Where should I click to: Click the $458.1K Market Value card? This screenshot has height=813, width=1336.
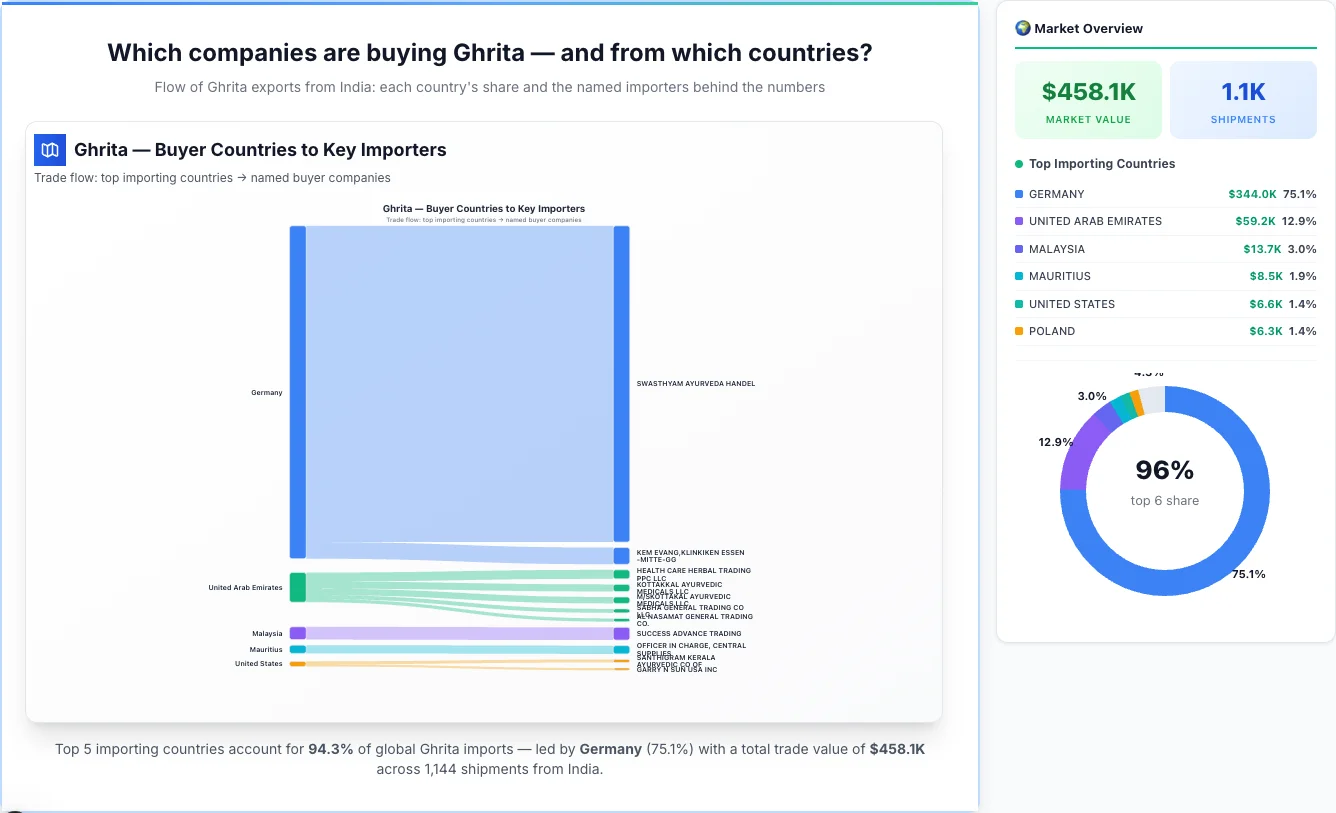pyautogui.click(x=1088, y=99)
